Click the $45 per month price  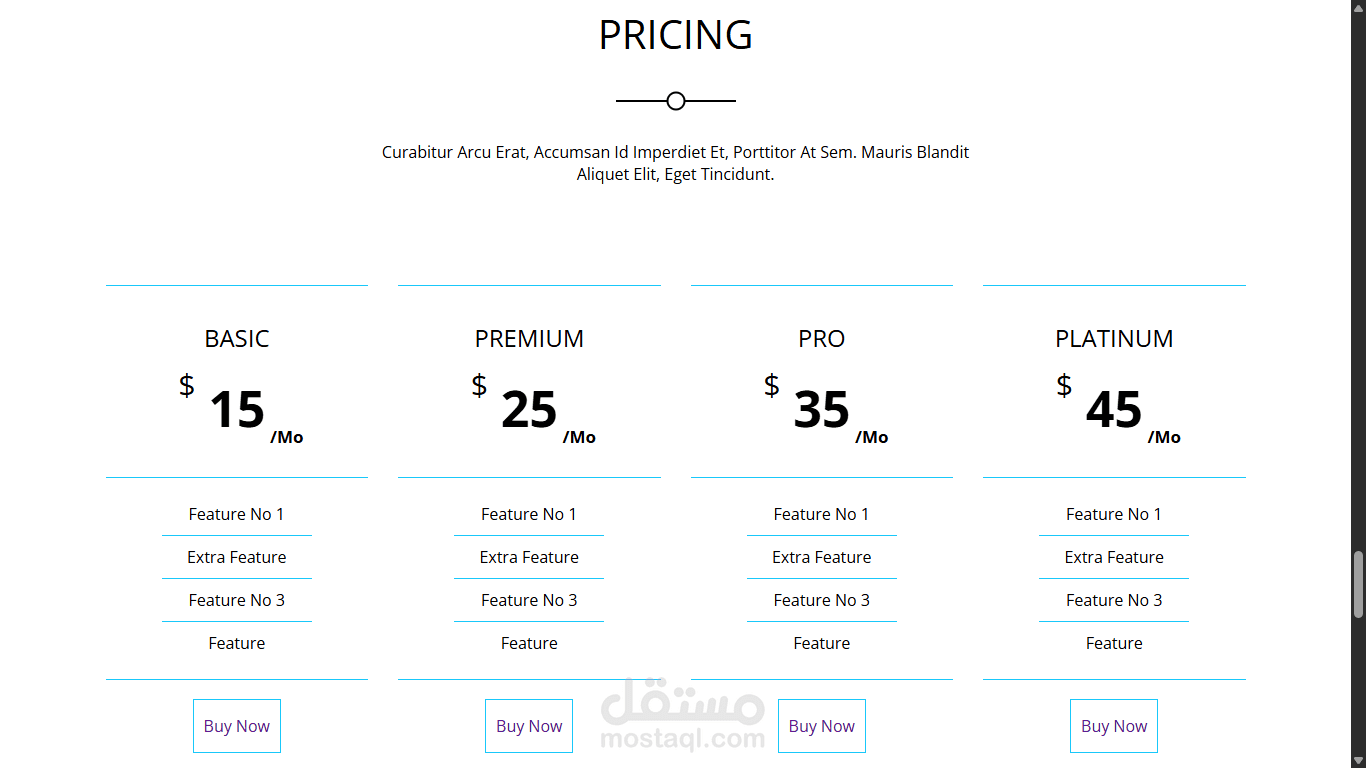pyautogui.click(x=1115, y=410)
